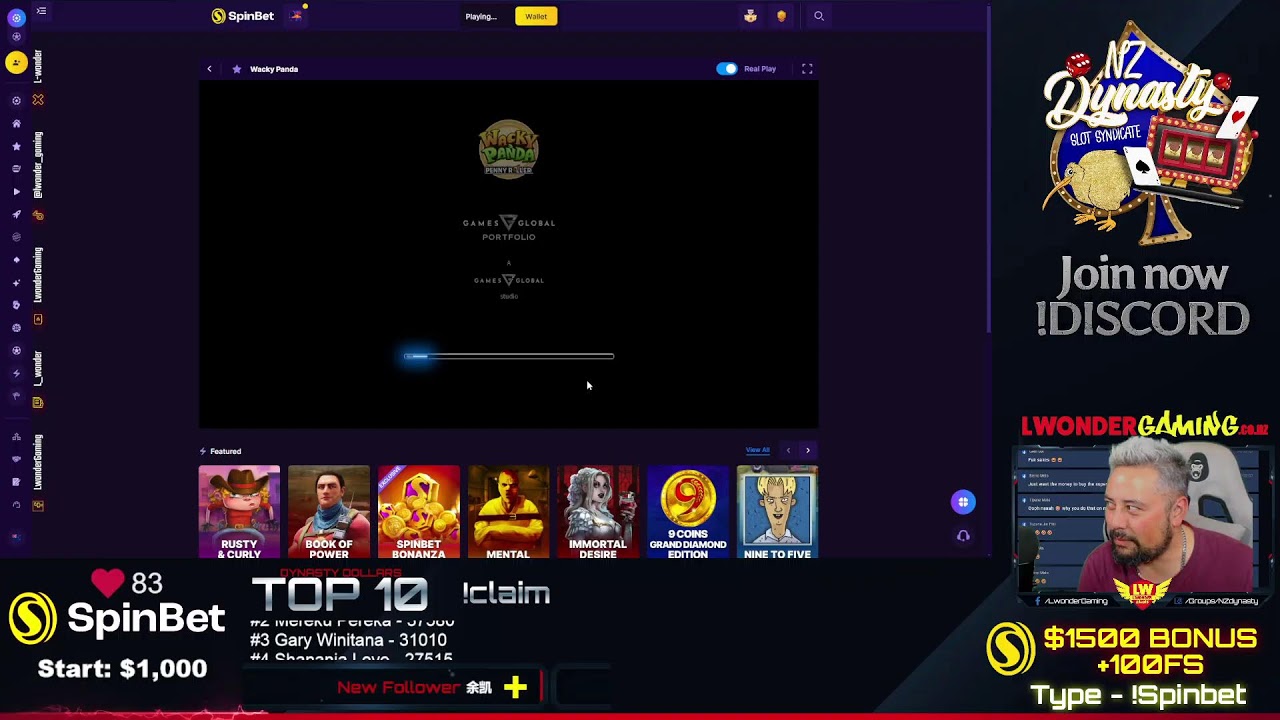
Task: Open Immortal Desire game thumbnail
Action: (598, 512)
